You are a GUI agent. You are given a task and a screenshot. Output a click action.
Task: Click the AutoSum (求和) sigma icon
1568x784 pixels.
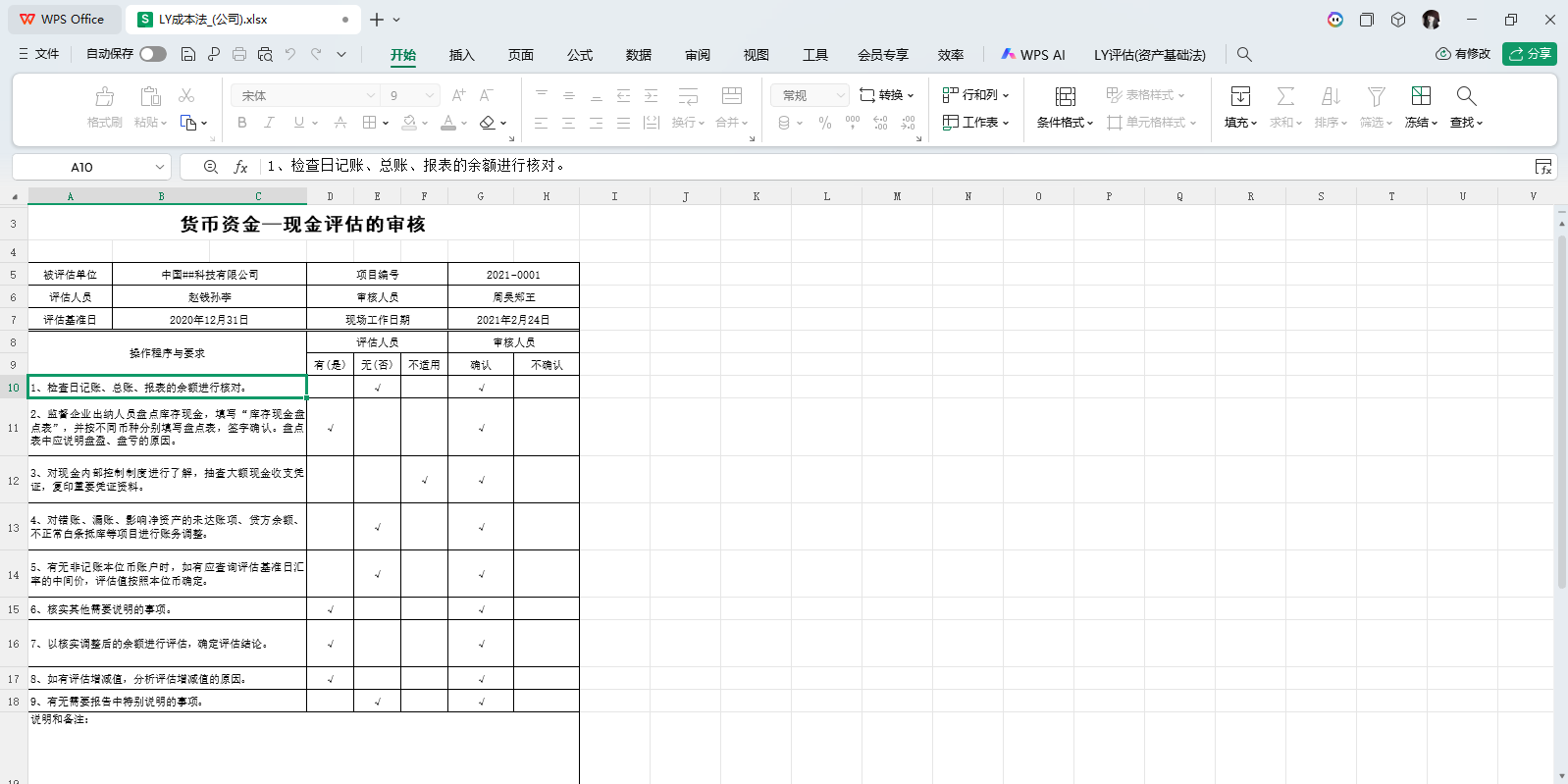point(1285,95)
